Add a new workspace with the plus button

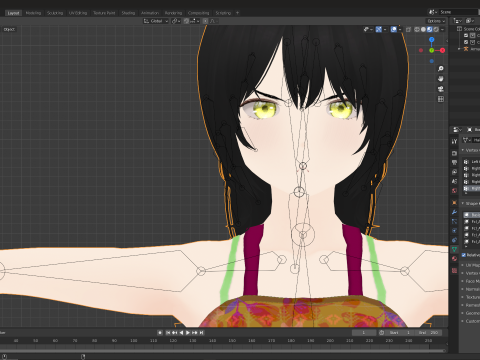click(x=238, y=13)
